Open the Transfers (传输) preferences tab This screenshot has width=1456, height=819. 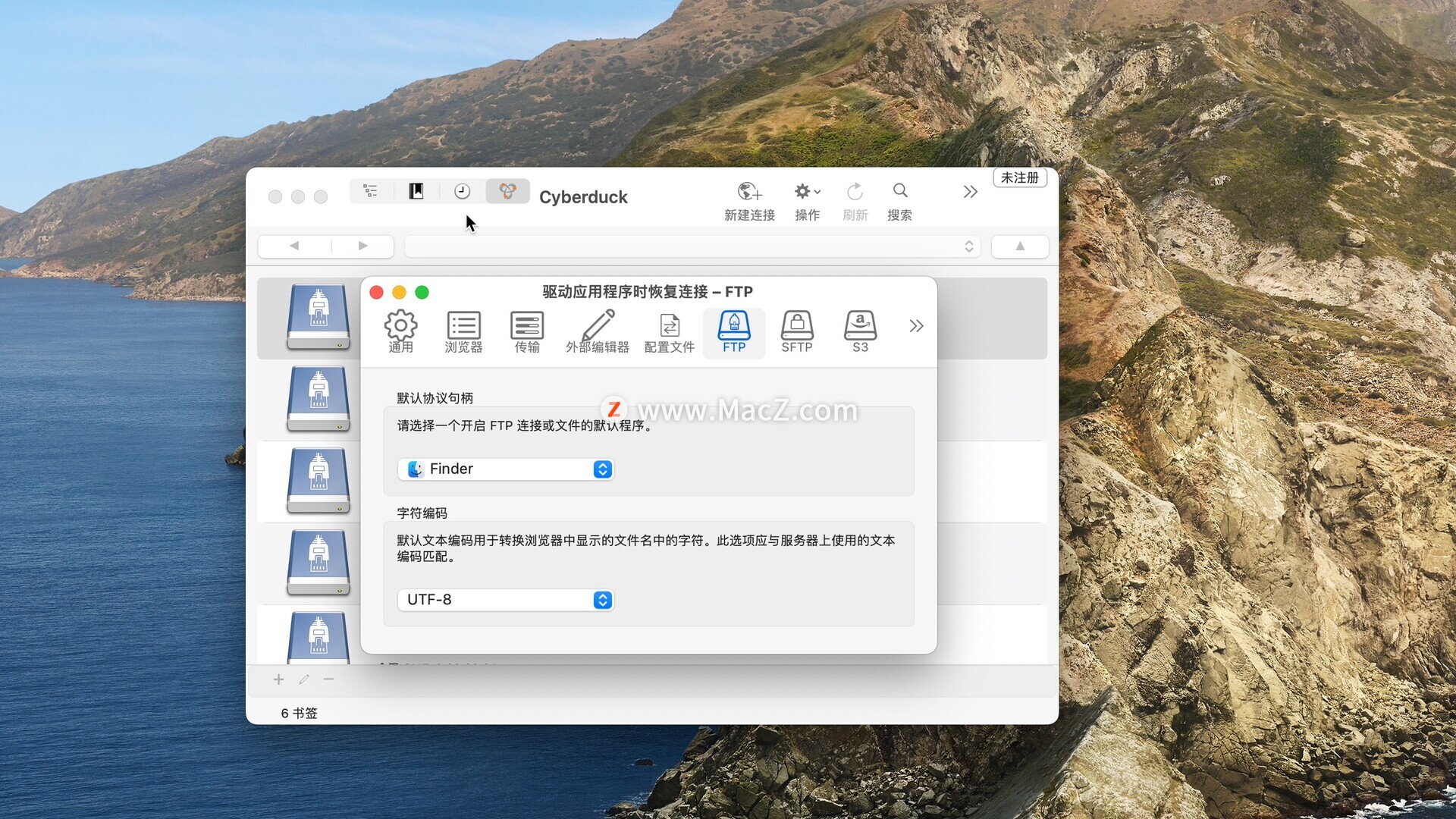tap(527, 331)
